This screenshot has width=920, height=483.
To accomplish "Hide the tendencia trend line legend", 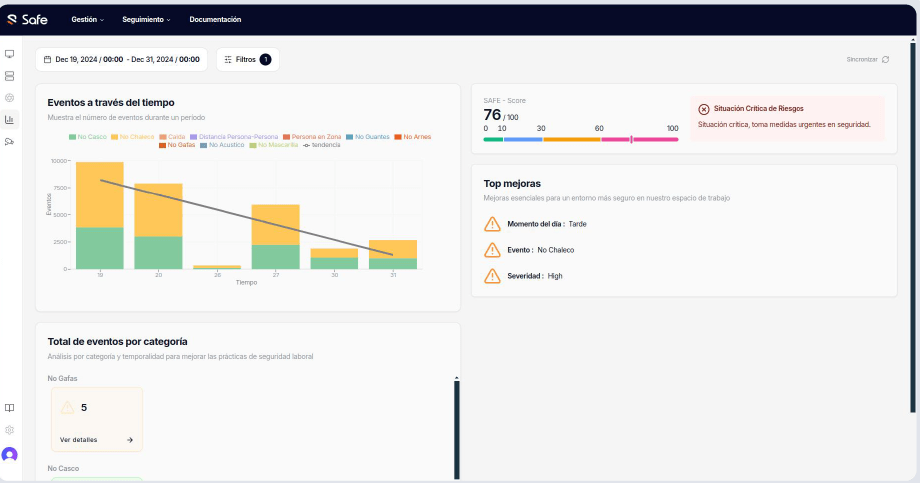I will click(x=321, y=145).
